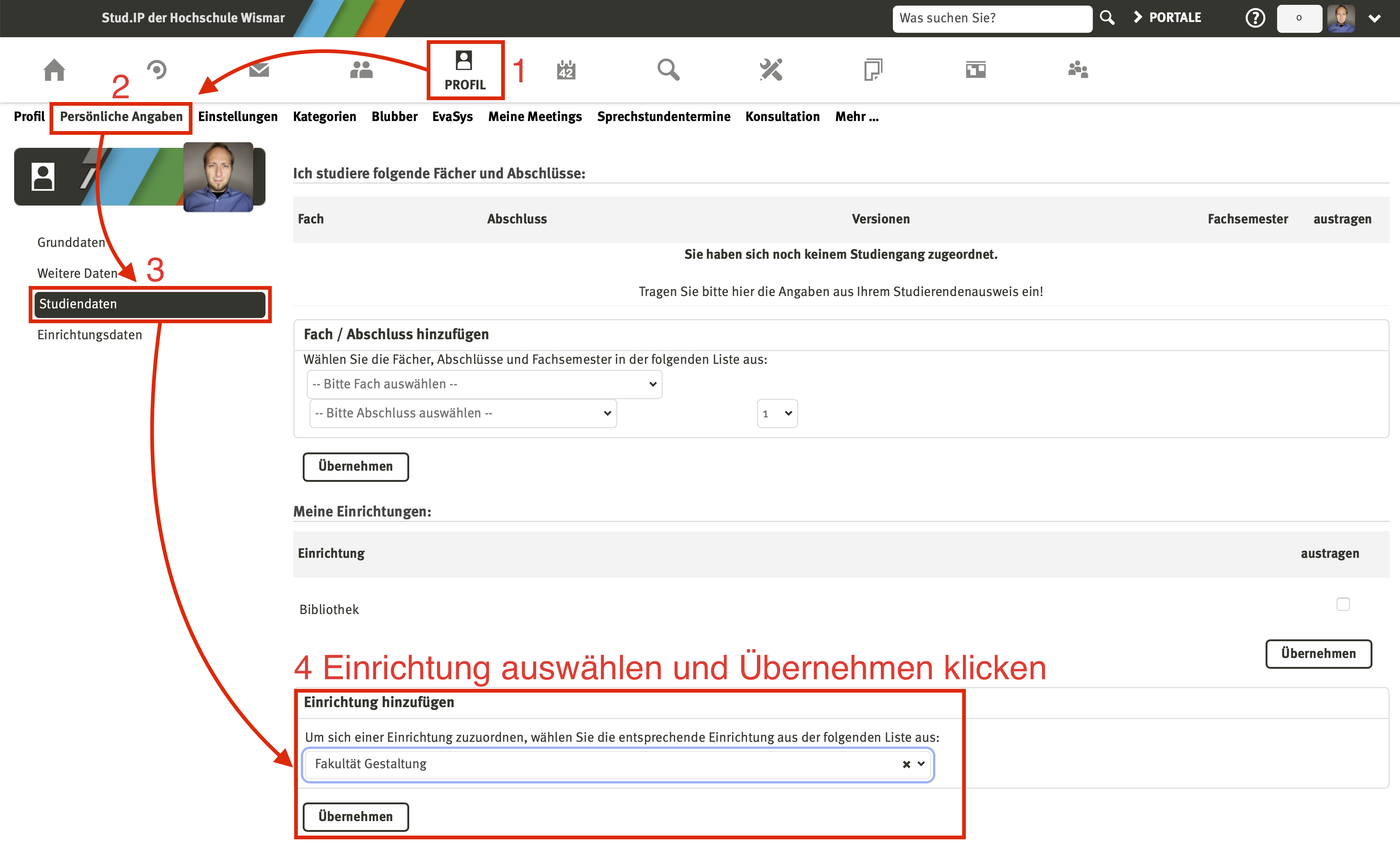Open the Stud.IP home page icon
Image resolution: width=1400 pixels, height=849 pixels.
click(x=53, y=69)
